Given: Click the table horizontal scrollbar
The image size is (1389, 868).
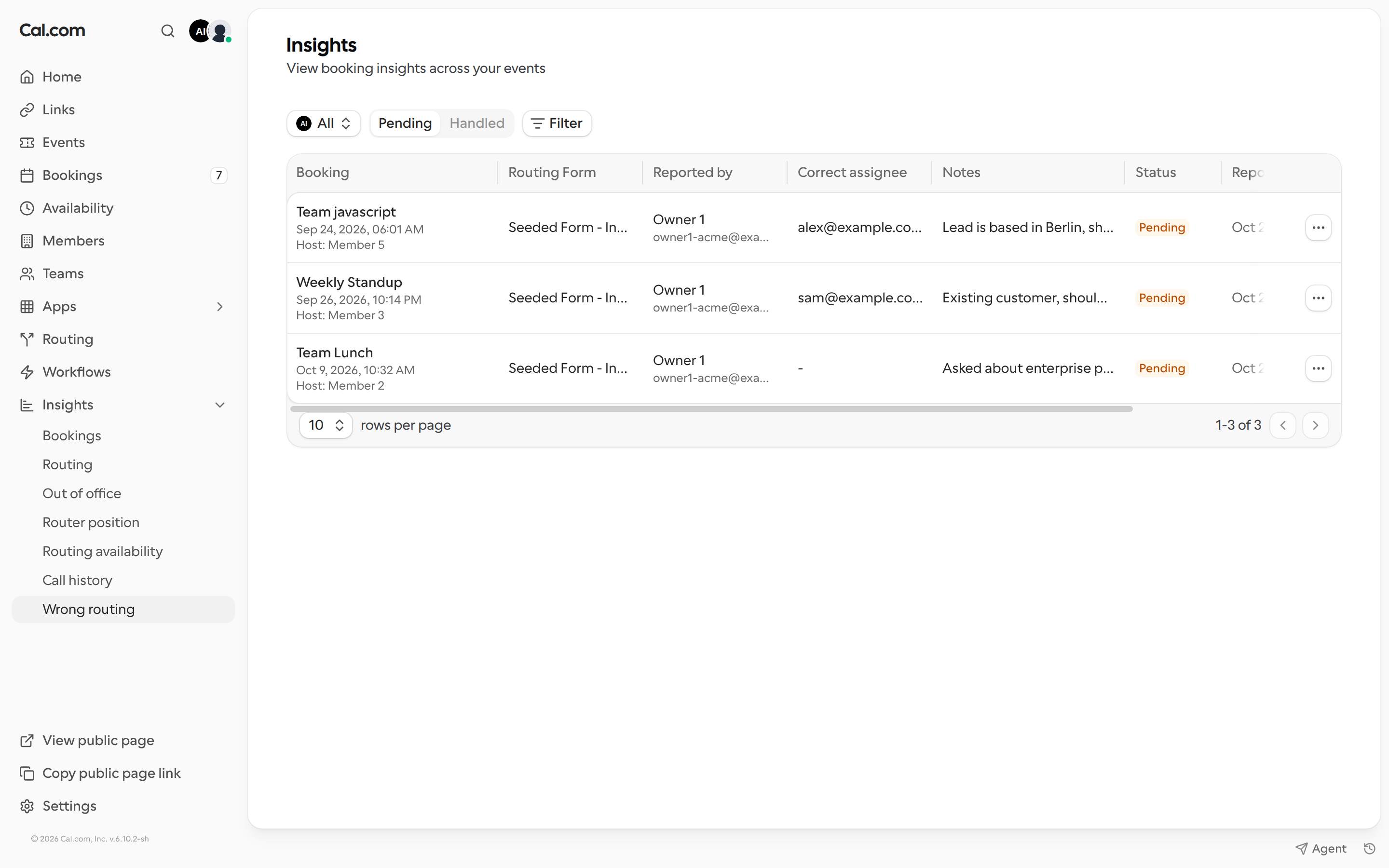Looking at the screenshot, I should 711,409.
